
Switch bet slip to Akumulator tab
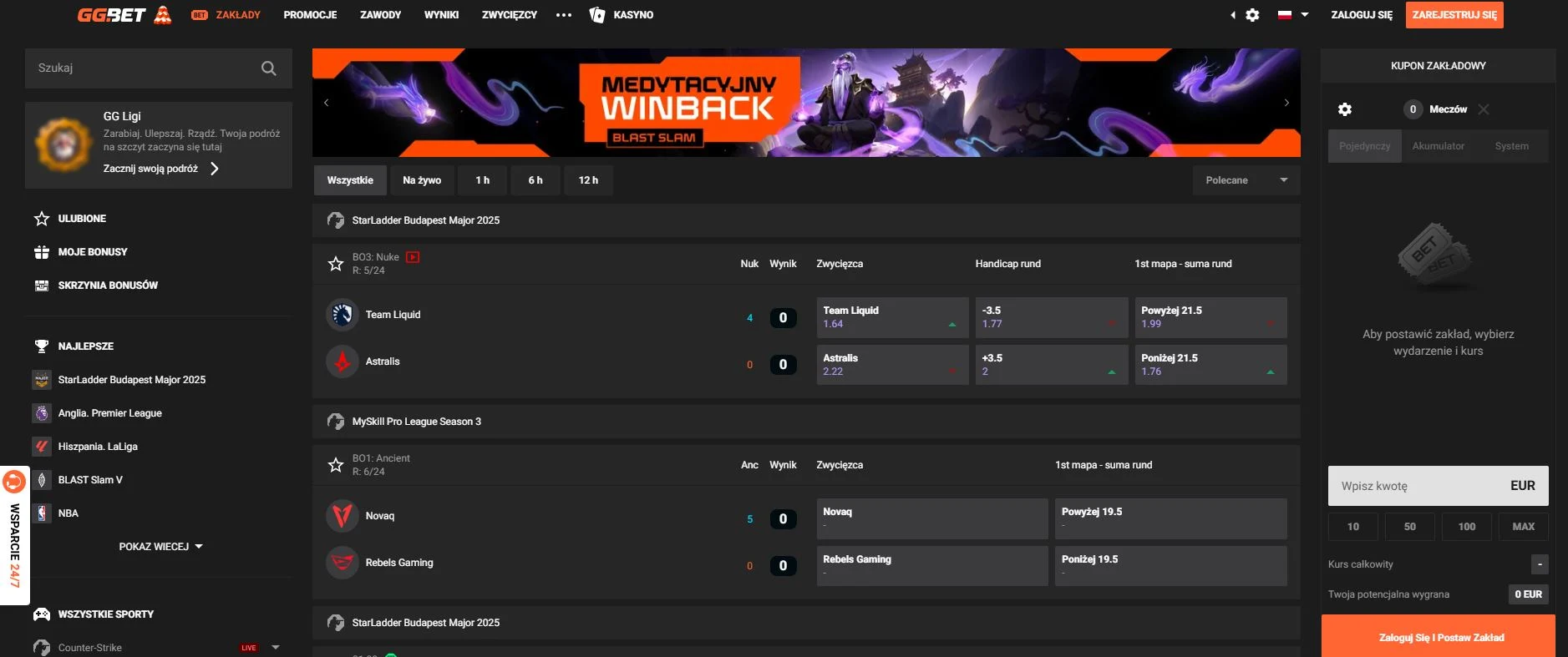pyautogui.click(x=1439, y=146)
